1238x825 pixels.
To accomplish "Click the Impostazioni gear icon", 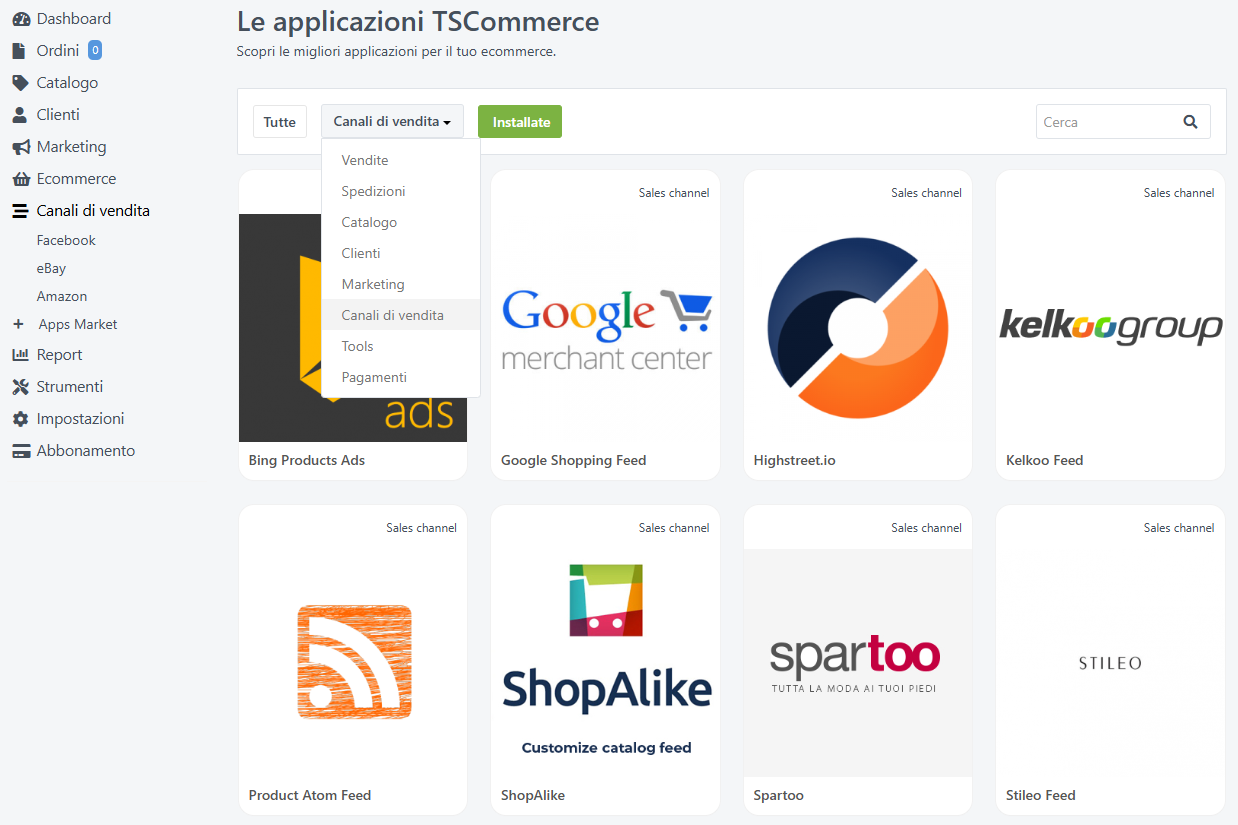I will pos(20,419).
